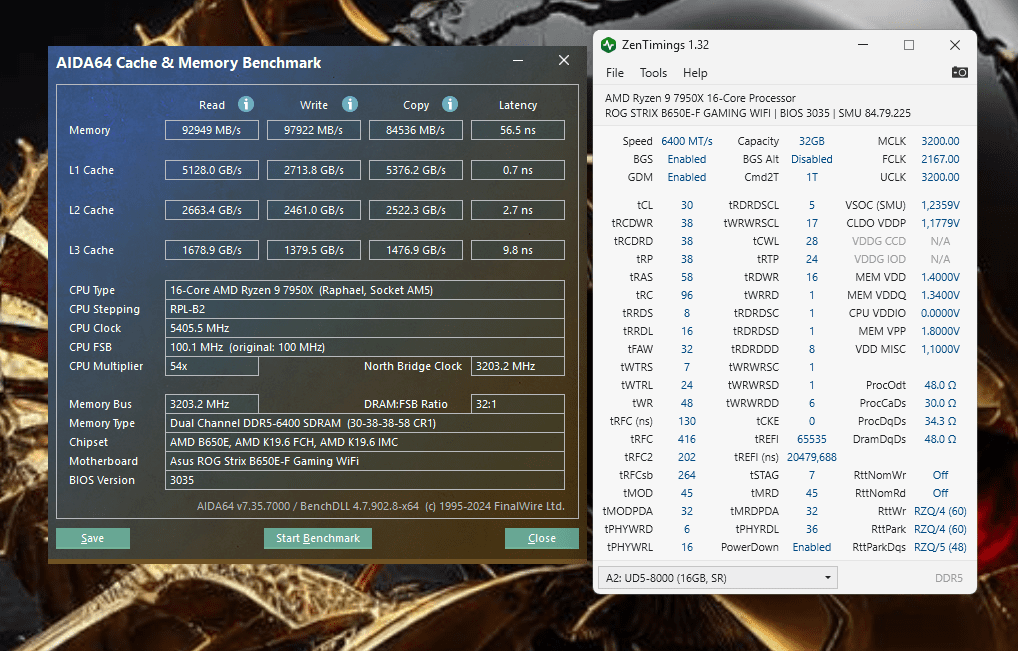
Task: Click the PowerDown Enabled value
Action: (x=812, y=547)
